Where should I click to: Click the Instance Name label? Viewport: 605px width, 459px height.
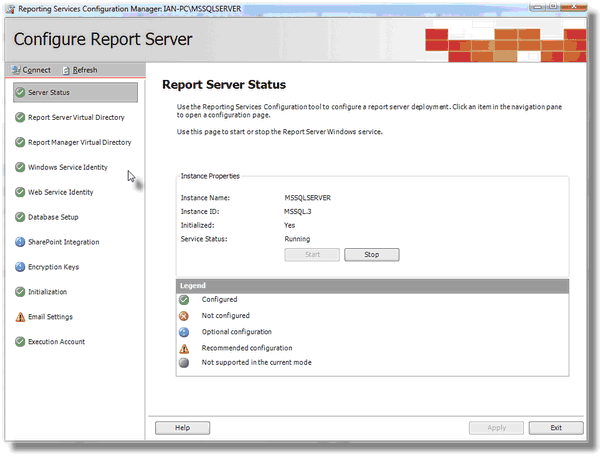coord(205,198)
